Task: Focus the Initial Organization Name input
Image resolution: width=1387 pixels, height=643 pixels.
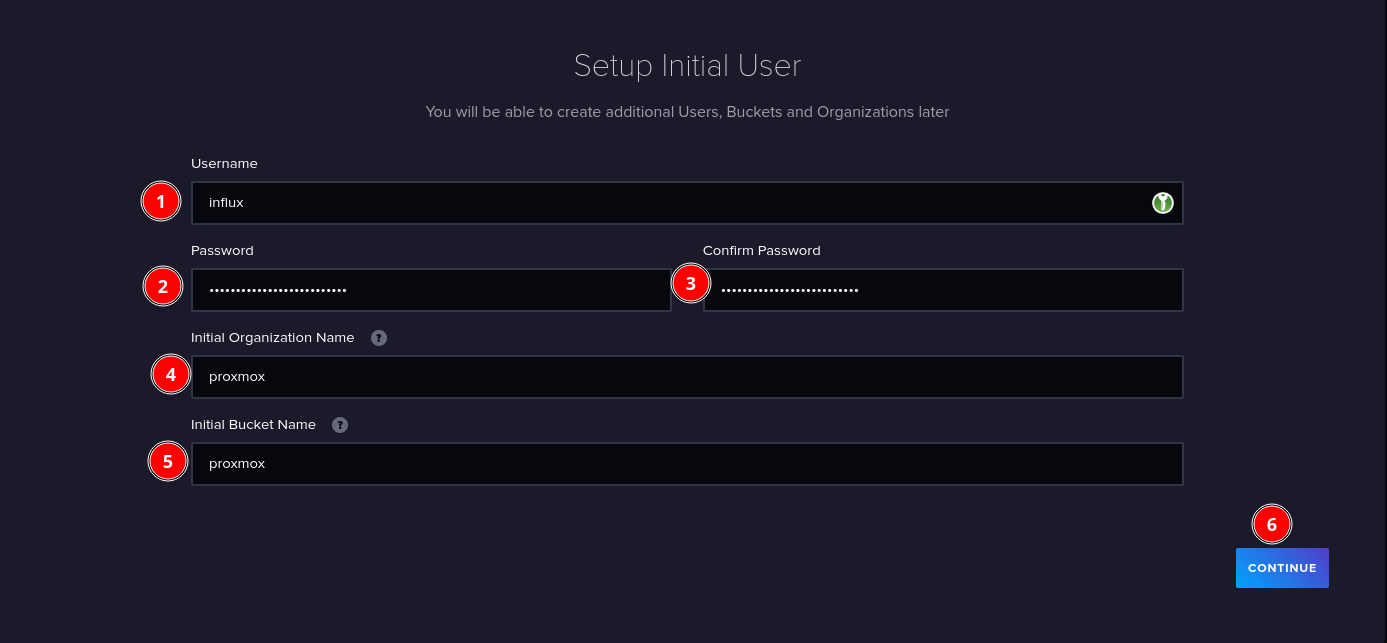Action: pos(686,377)
